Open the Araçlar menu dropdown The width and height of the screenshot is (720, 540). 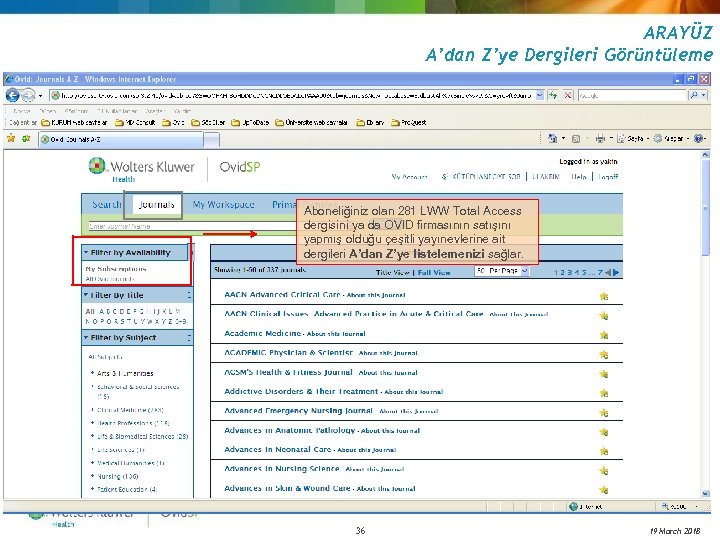670,138
